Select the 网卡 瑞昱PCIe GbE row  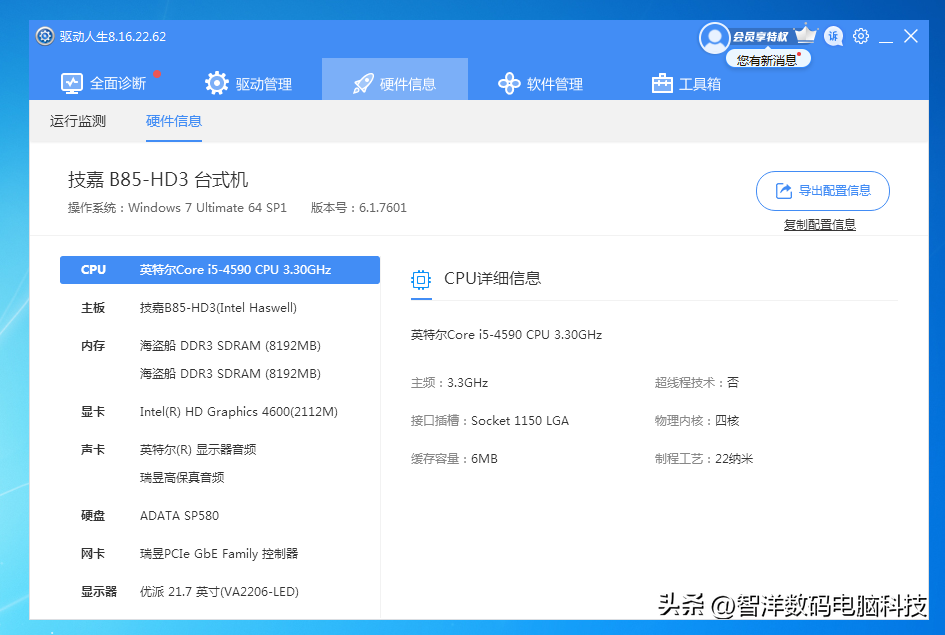click(x=220, y=554)
